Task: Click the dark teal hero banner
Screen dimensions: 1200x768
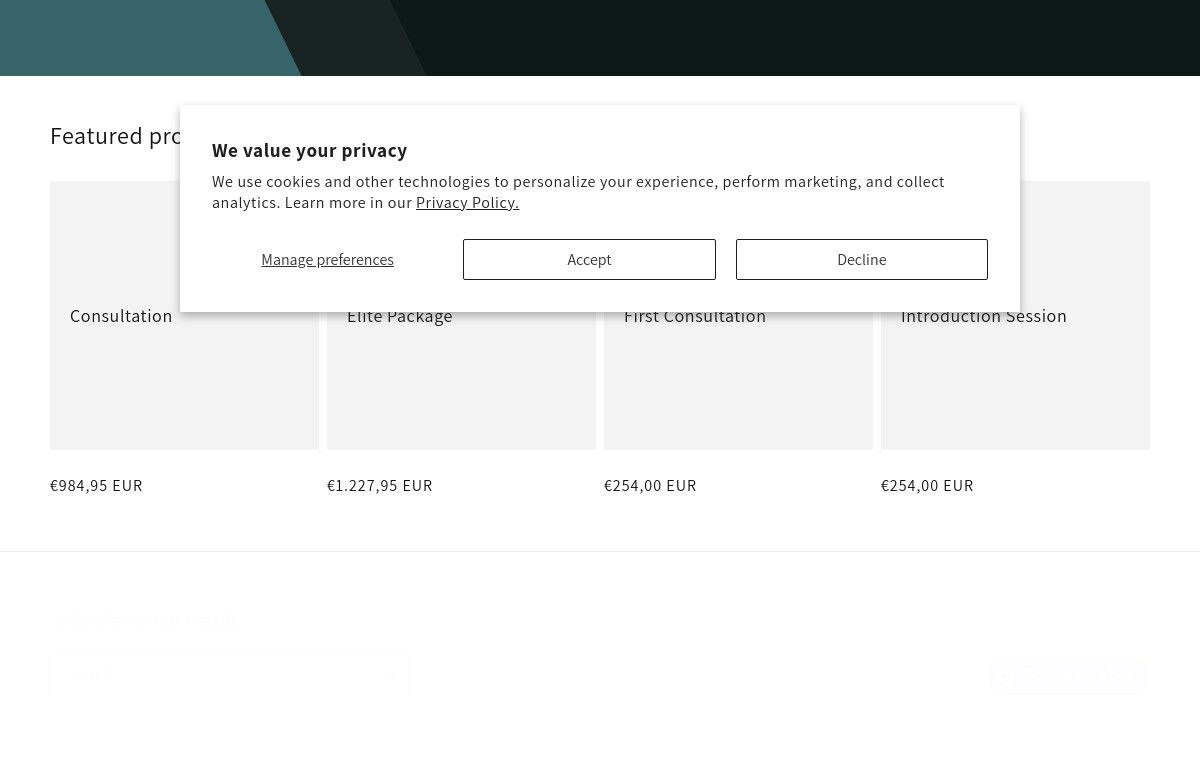Action: (600, 38)
